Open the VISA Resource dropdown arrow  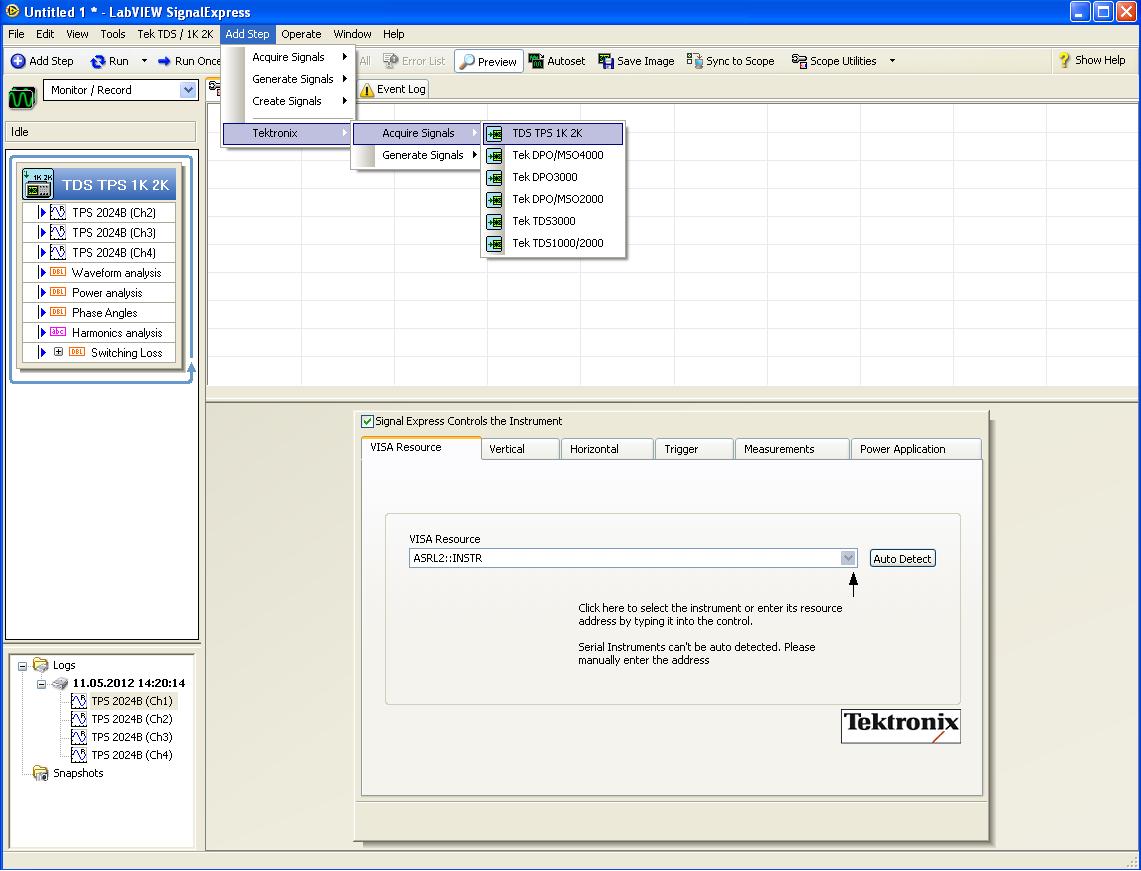848,558
